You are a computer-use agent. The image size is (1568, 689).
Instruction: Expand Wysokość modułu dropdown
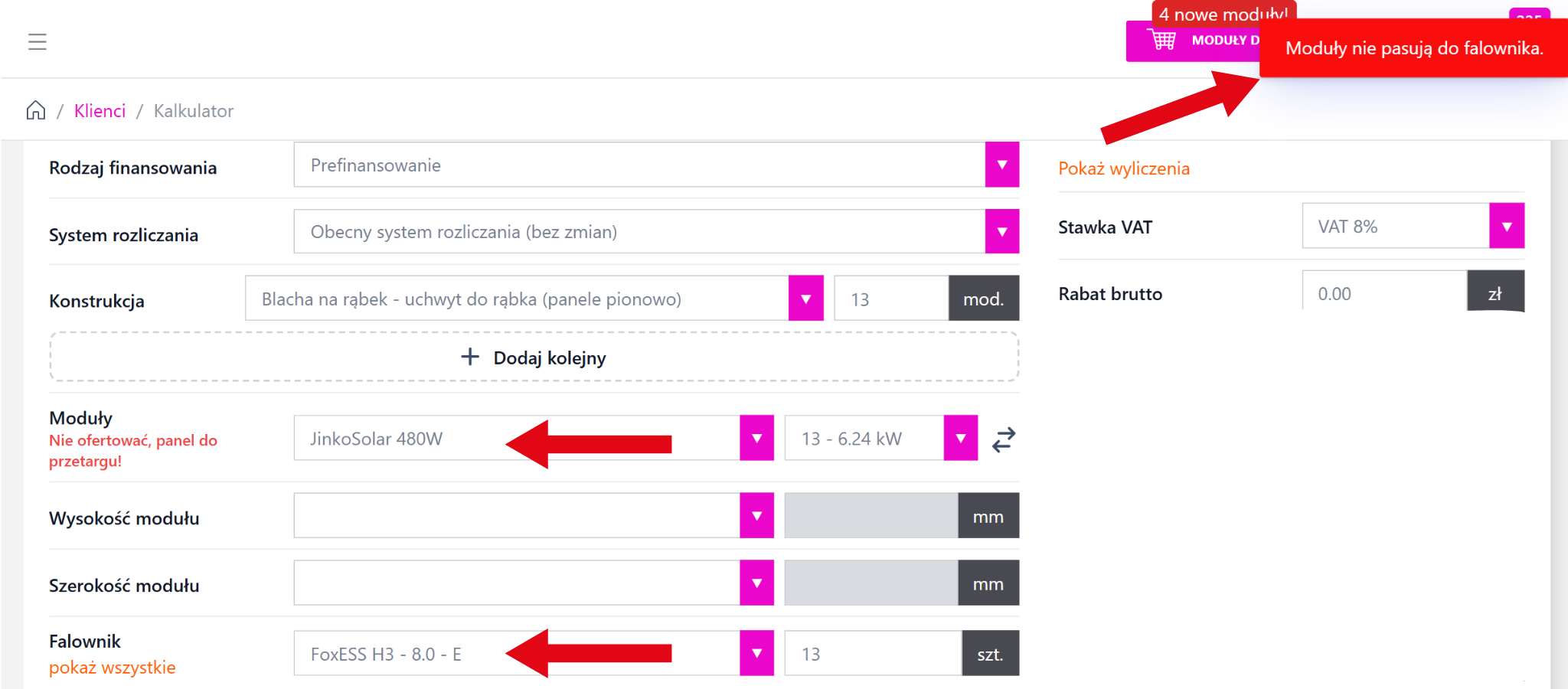coord(756,516)
